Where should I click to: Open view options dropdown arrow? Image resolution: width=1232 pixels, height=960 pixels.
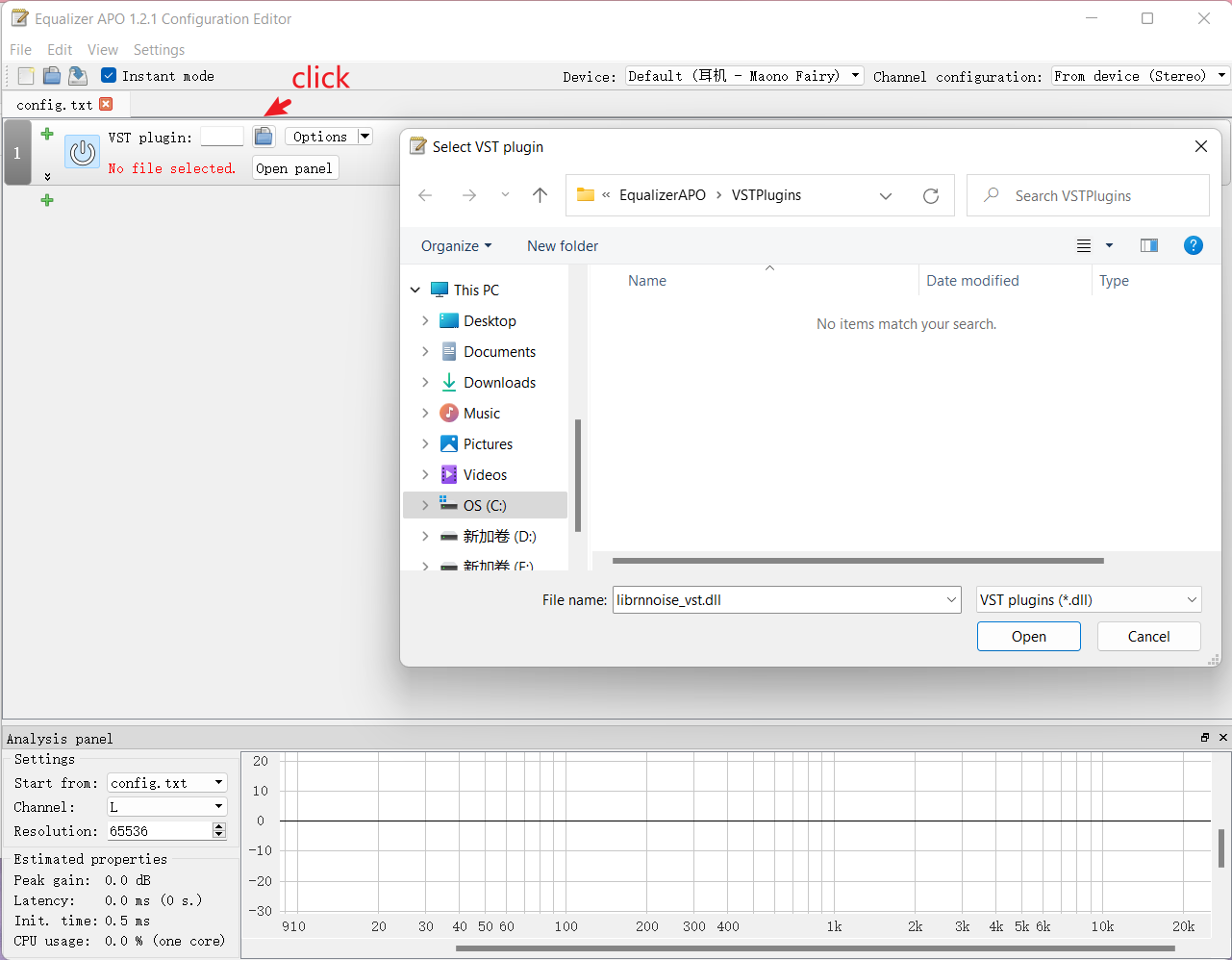1109,246
